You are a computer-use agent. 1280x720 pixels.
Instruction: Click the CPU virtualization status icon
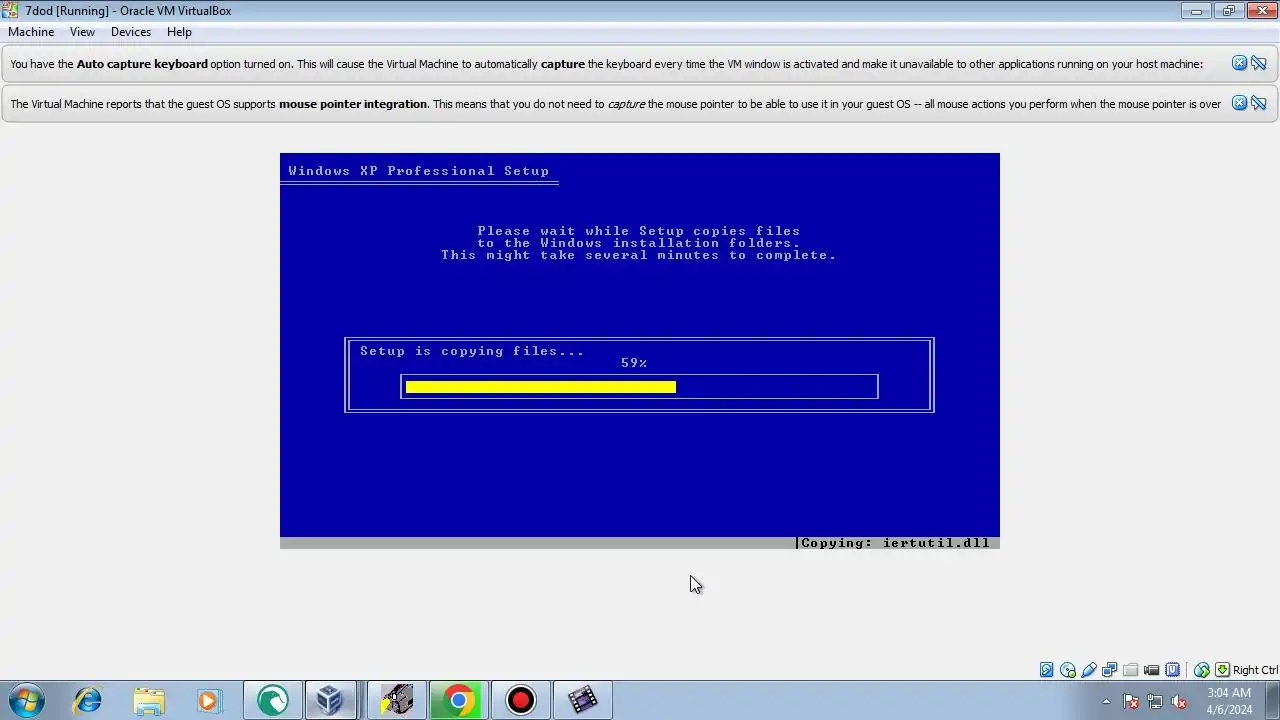point(1173,670)
